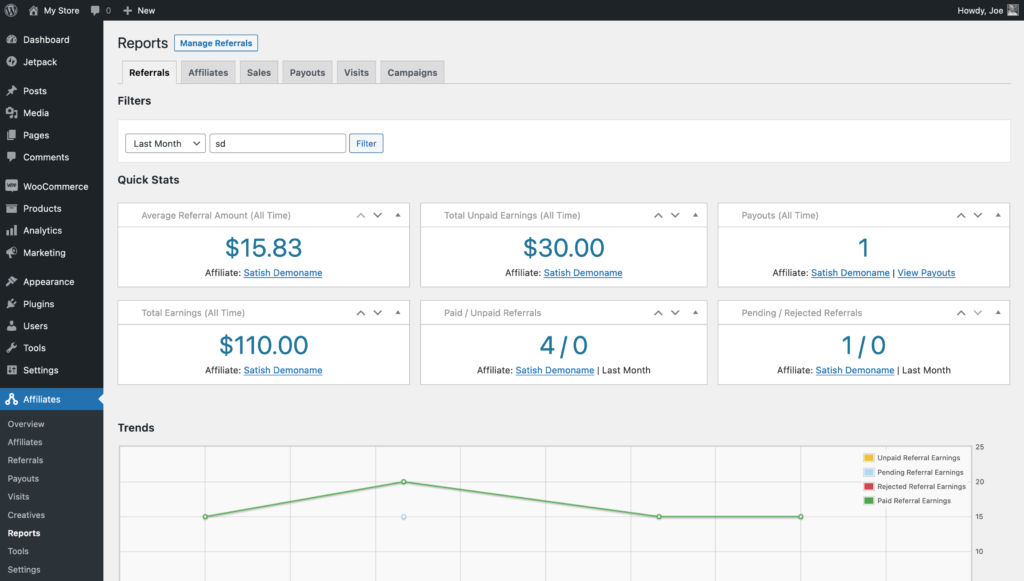Open WooCommerce from the sidebar icon
The width and height of the screenshot is (1024, 581).
tap(11, 186)
